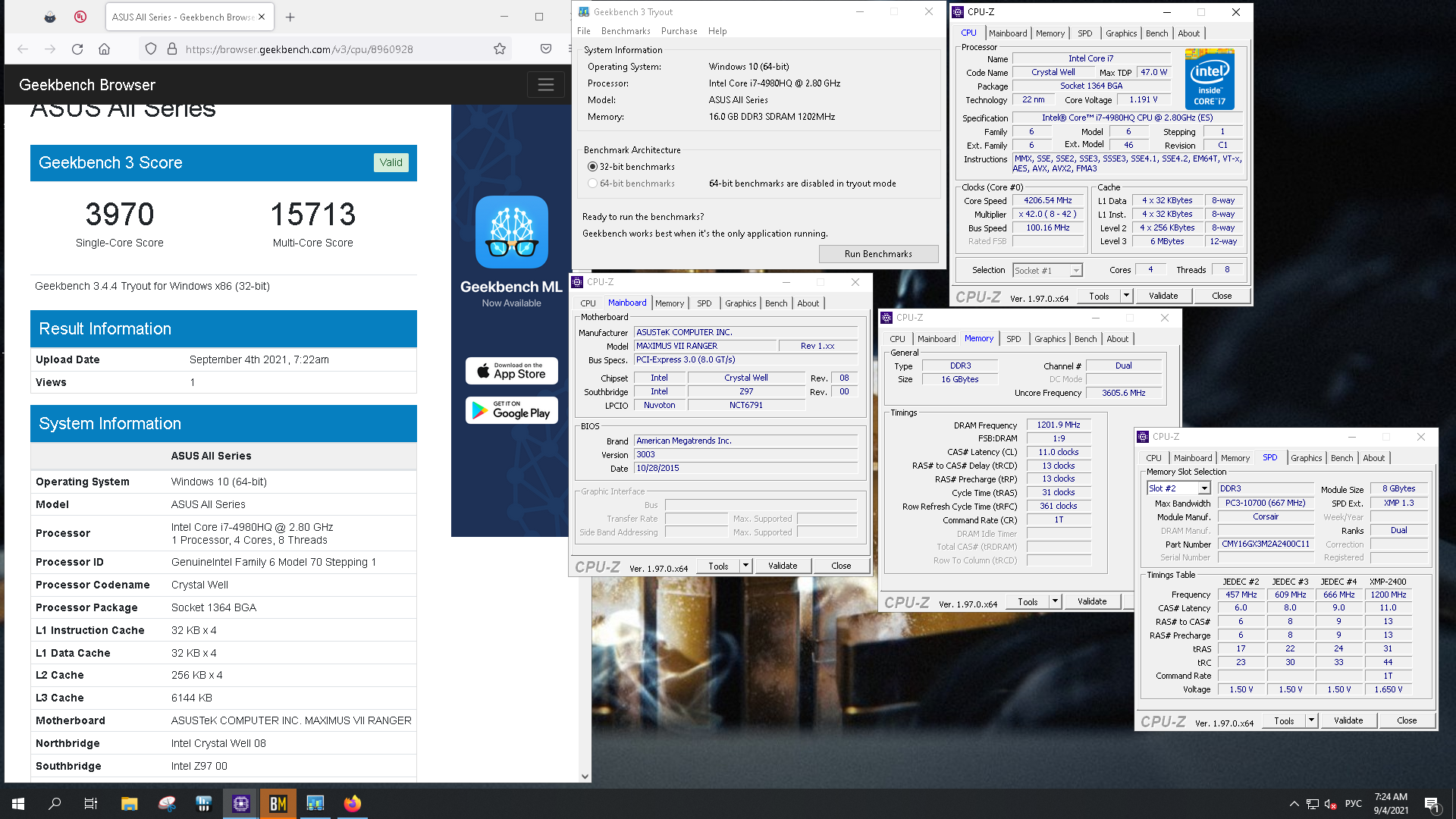Open File Explorer from the taskbar
Image resolution: width=1456 pixels, height=819 pixels.
[130, 804]
